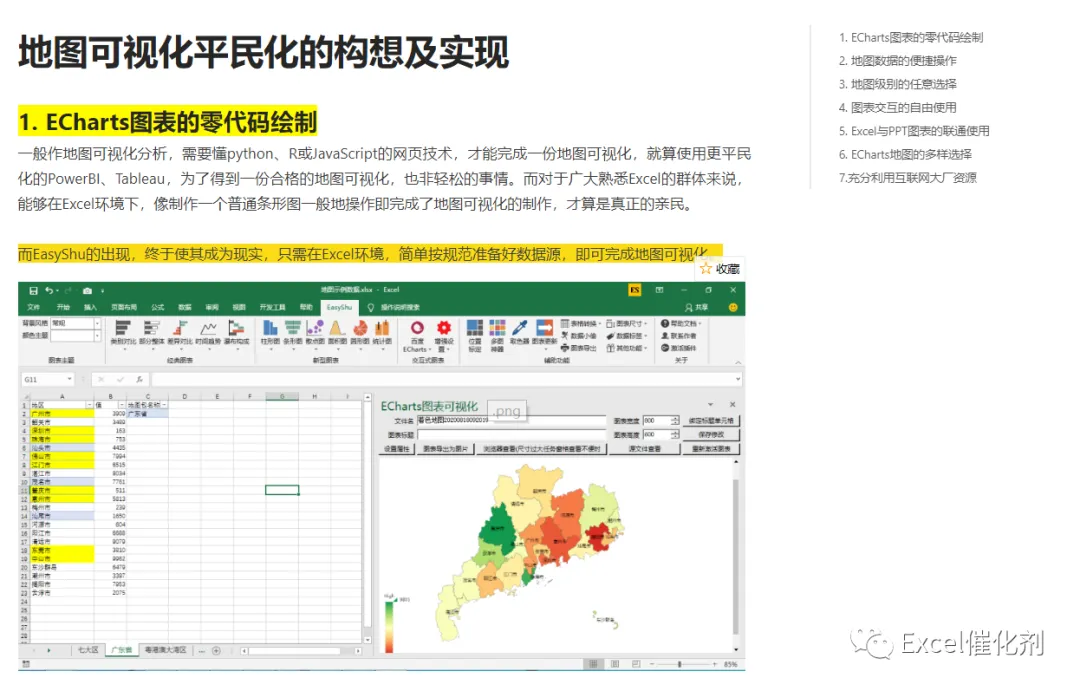
Task: Click the new sheet plus icon
Action: click(x=216, y=650)
